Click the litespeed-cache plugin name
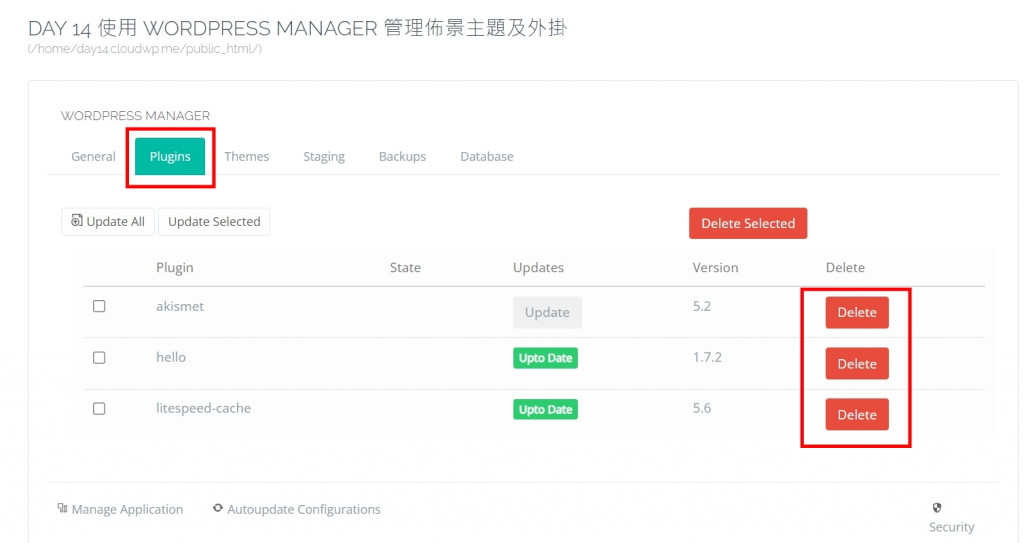Viewport: 1024px width, 543px height. coord(203,408)
